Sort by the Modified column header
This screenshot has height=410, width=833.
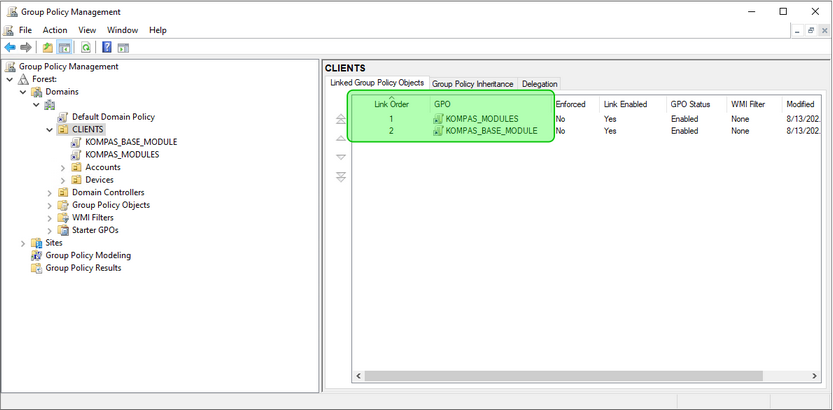tap(801, 104)
